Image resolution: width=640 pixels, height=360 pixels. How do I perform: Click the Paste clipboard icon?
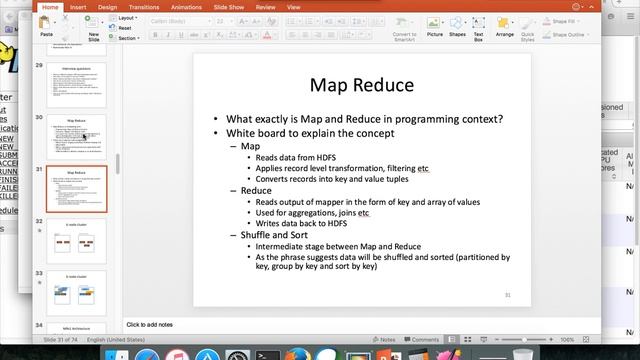44,22
